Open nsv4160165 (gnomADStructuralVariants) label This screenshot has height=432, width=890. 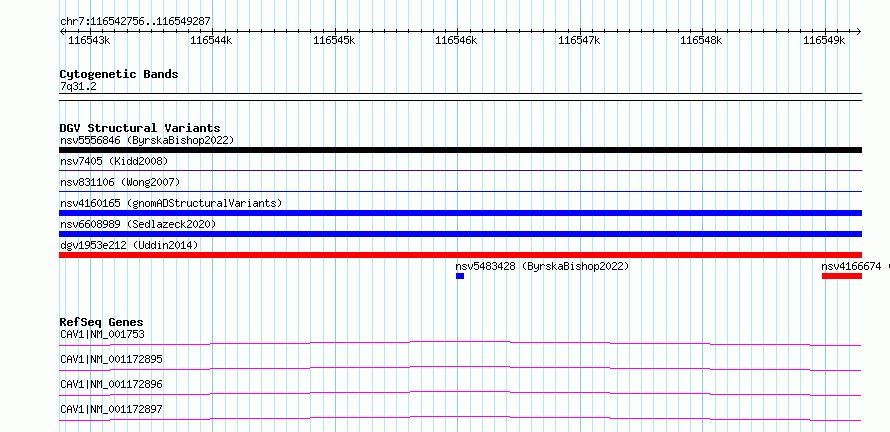[x=171, y=203]
